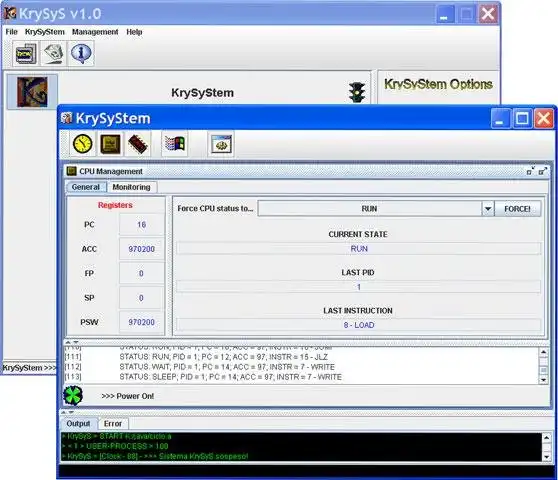Click the >>> Power On! status text
Screen dimensions: 558x480
click(x=128, y=396)
